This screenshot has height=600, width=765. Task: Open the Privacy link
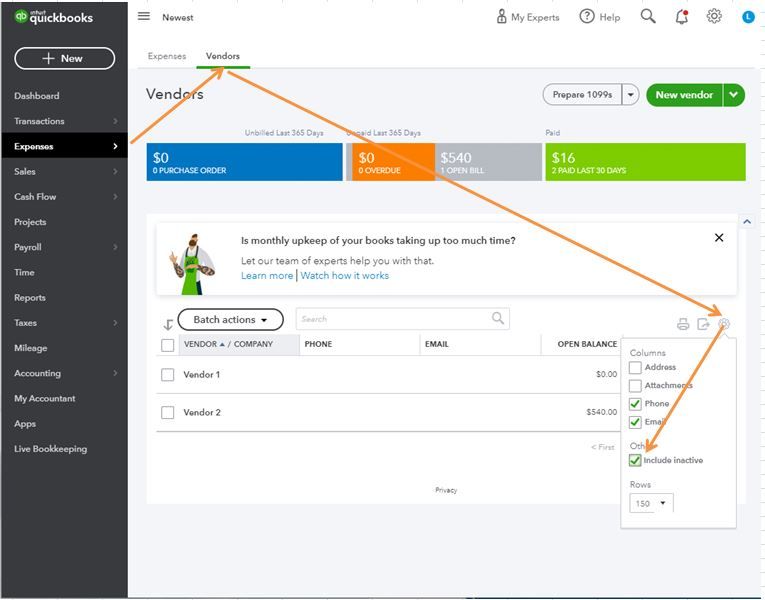tap(446, 490)
